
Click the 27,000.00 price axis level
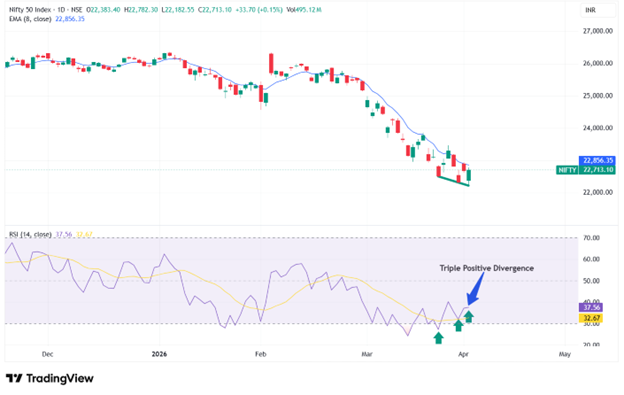pyautogui.click(x=598, y=31)
